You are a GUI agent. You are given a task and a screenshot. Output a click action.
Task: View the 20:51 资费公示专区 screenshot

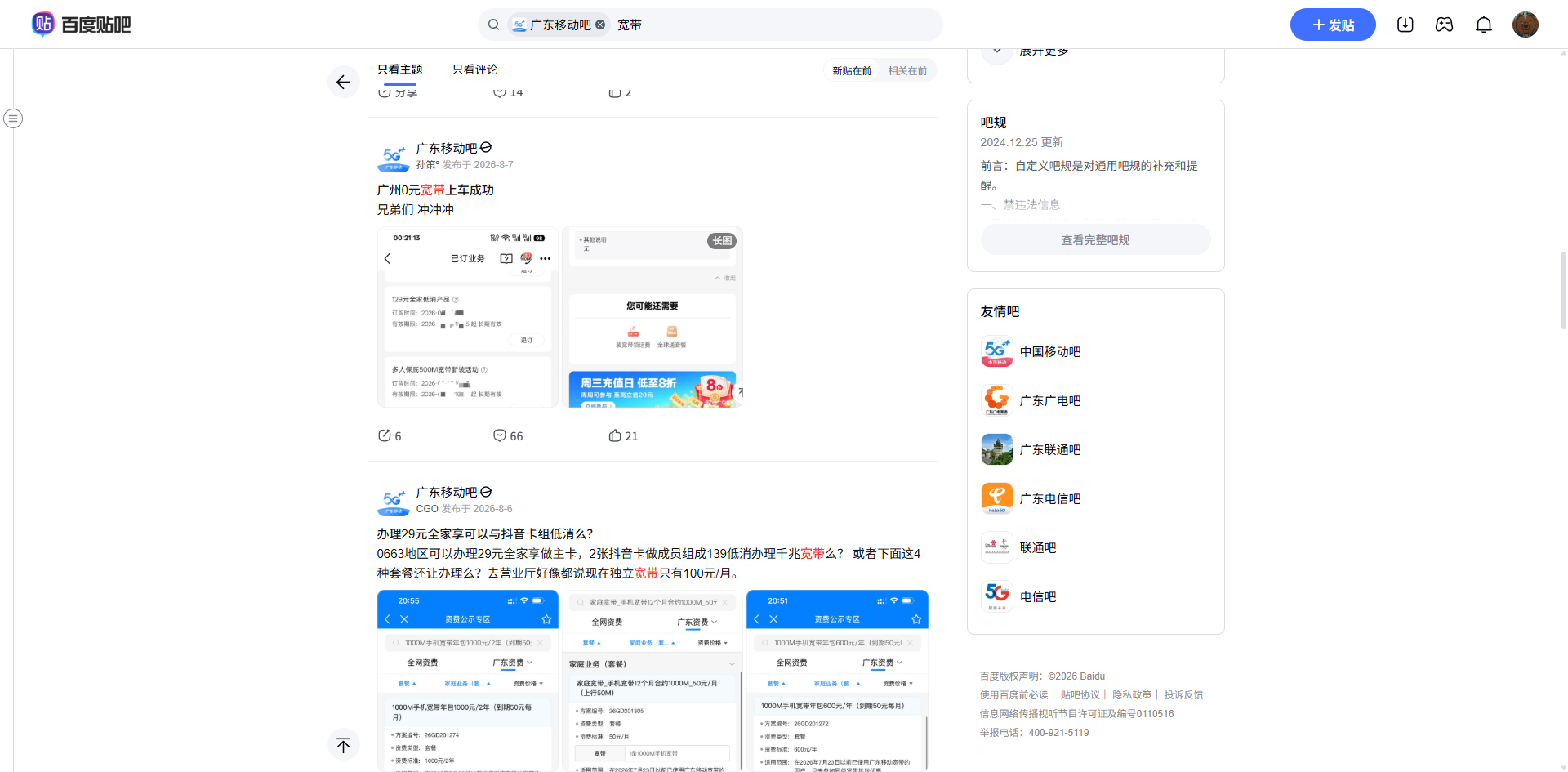[x=837, y=681]
